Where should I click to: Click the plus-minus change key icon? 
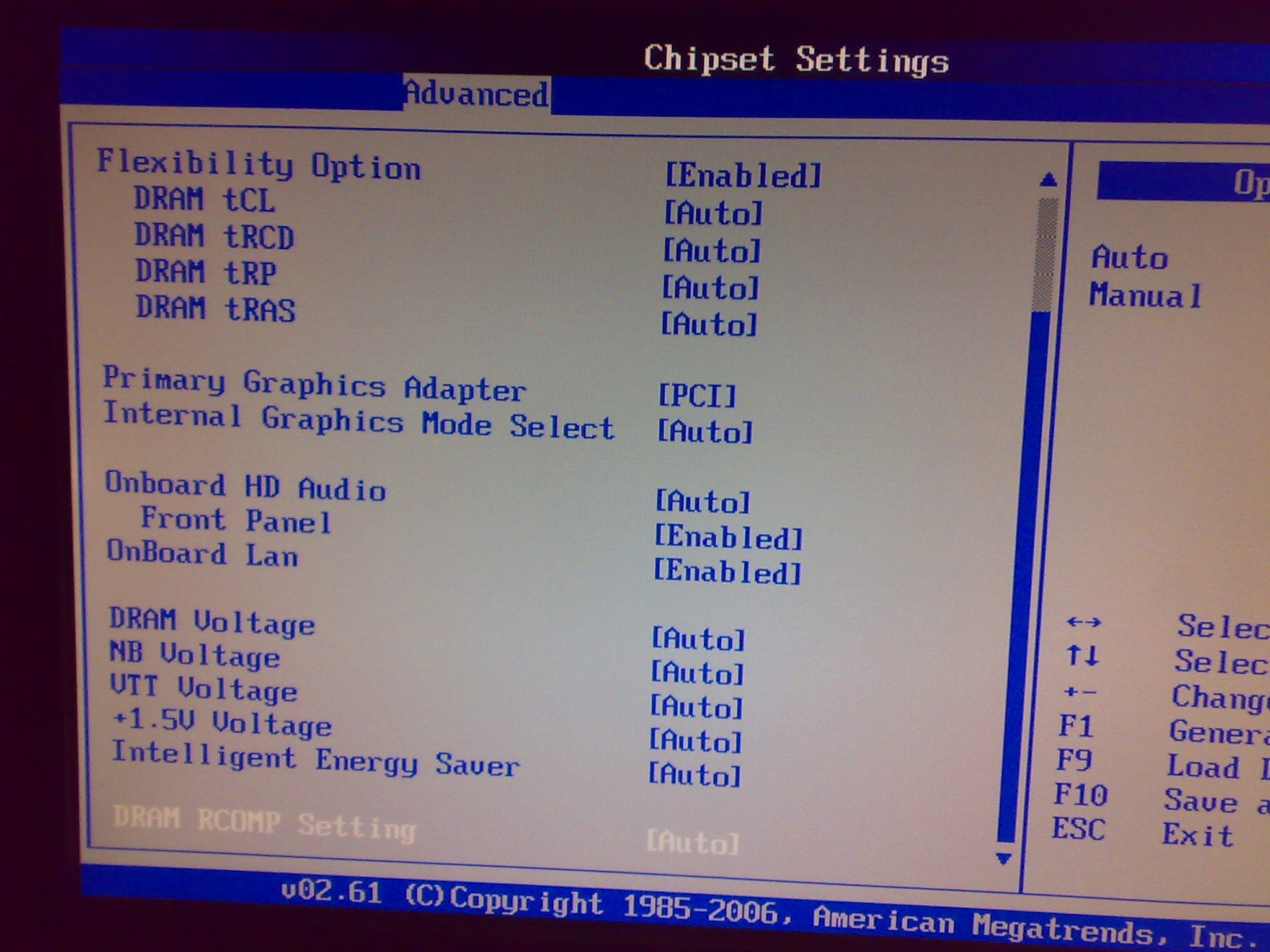point(1079,691)
